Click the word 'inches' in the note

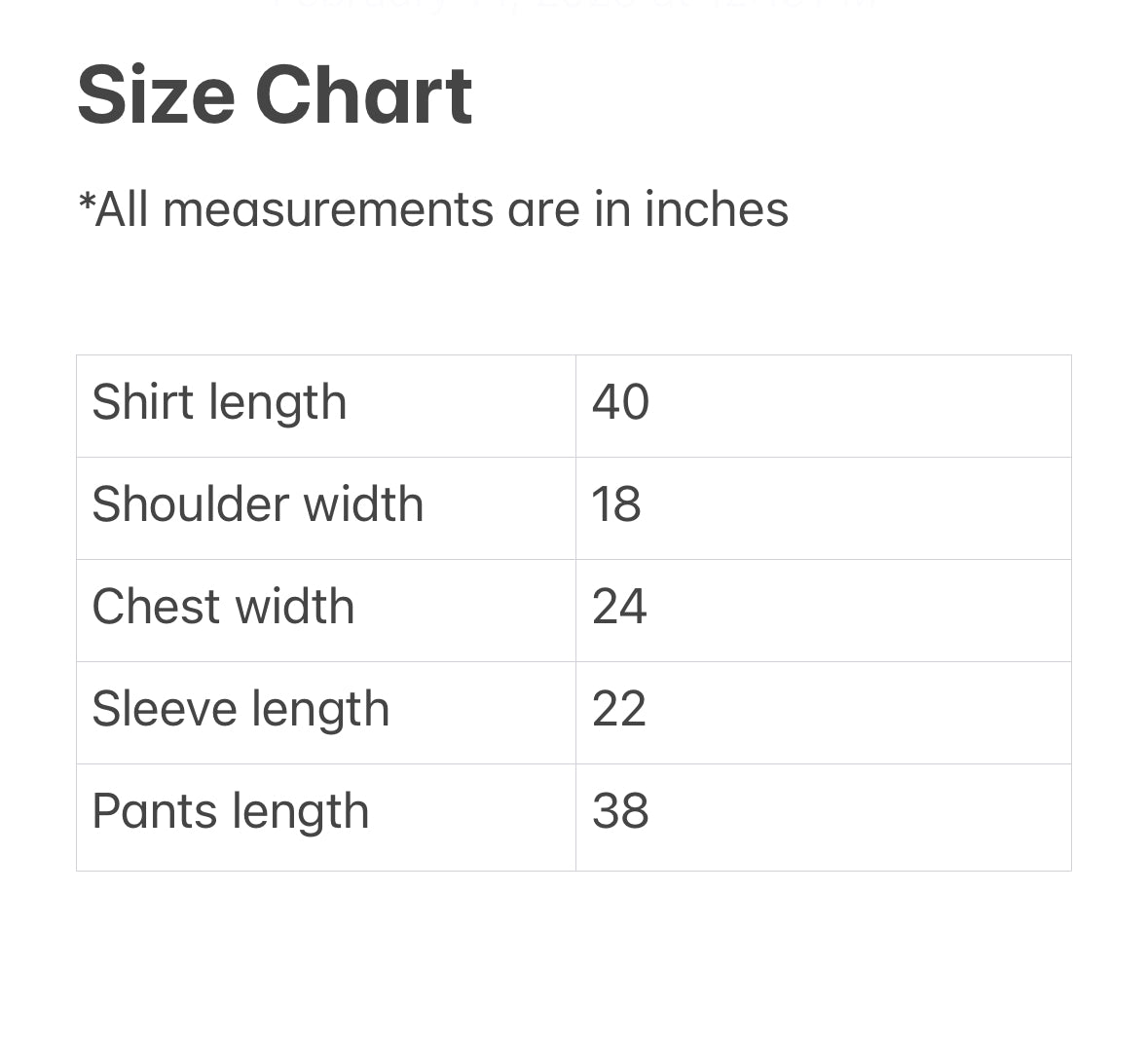tap(717, 209)
